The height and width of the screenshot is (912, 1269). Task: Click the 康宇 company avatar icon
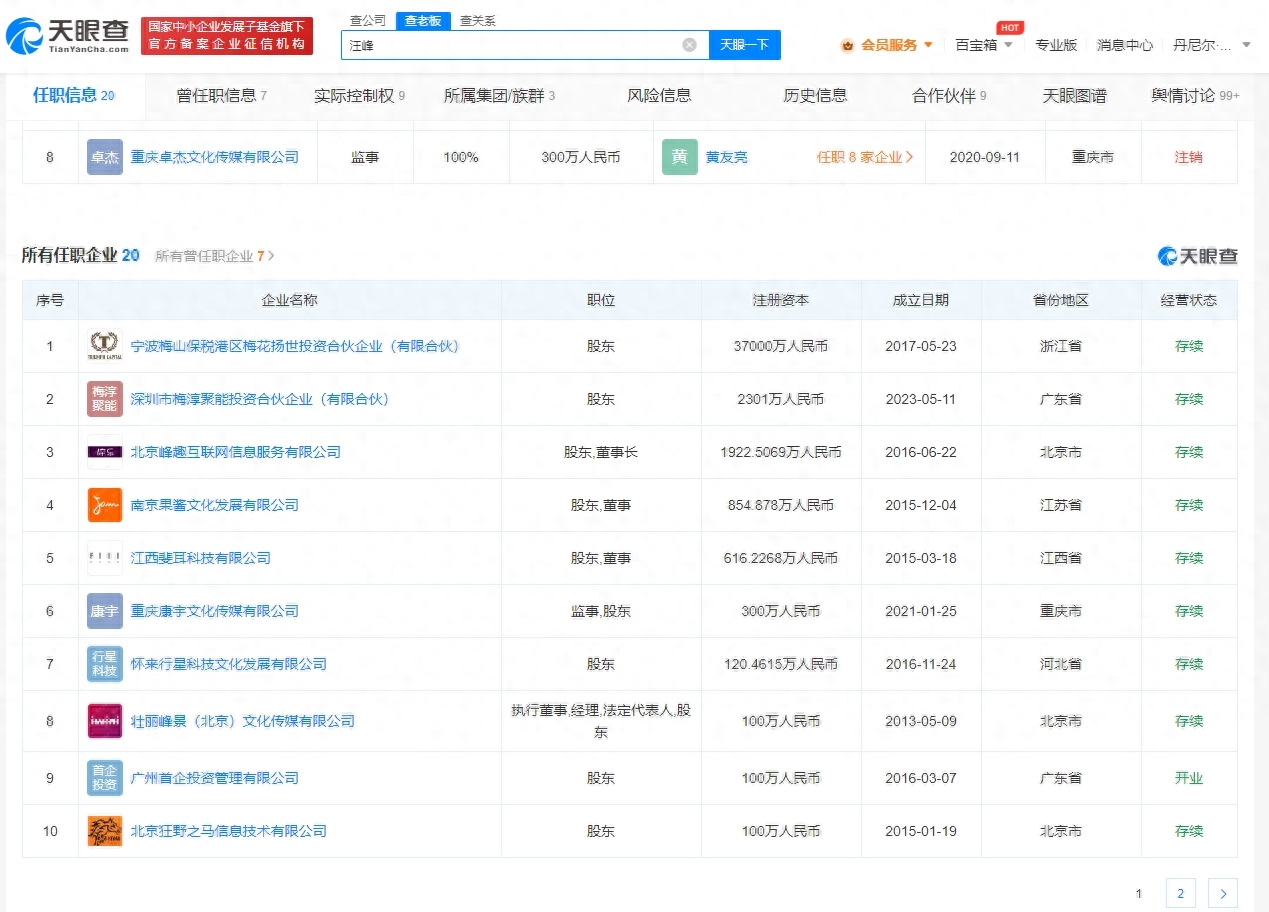coord(105,611)
